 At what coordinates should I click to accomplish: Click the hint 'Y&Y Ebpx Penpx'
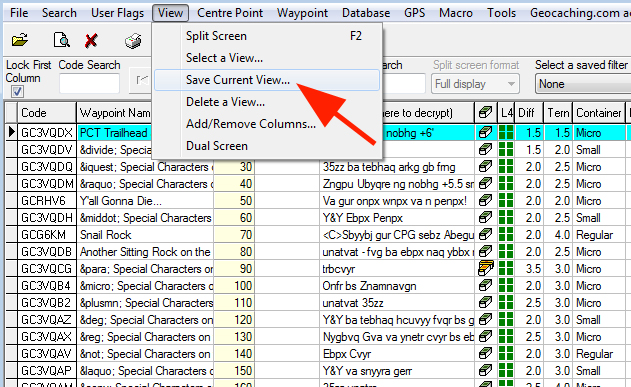pyautogui.click(x=363, y=218)
